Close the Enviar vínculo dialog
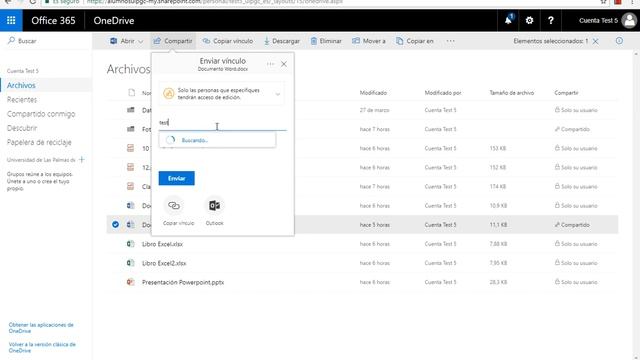The width and height of the screenshot is (640, 360). tap(284, 64)
